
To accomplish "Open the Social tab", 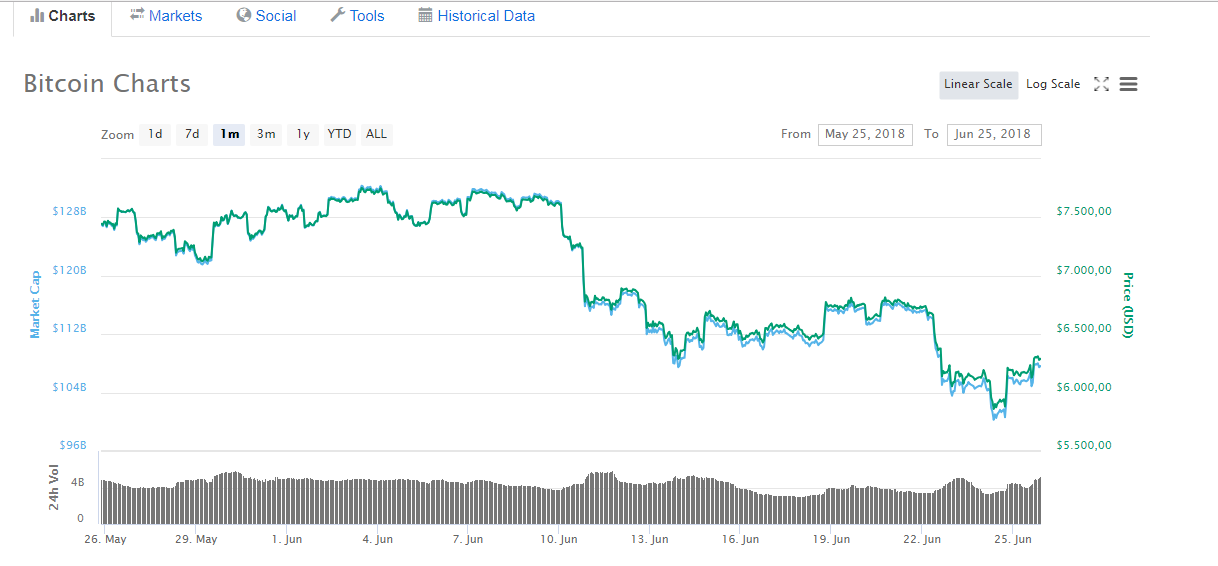I will pyautogui.click(x=266, y=17).
